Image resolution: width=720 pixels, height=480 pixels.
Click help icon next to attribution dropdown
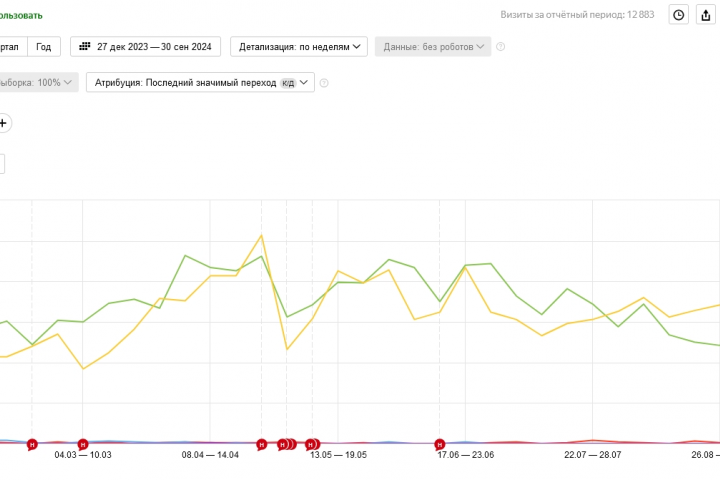[324, 83]
